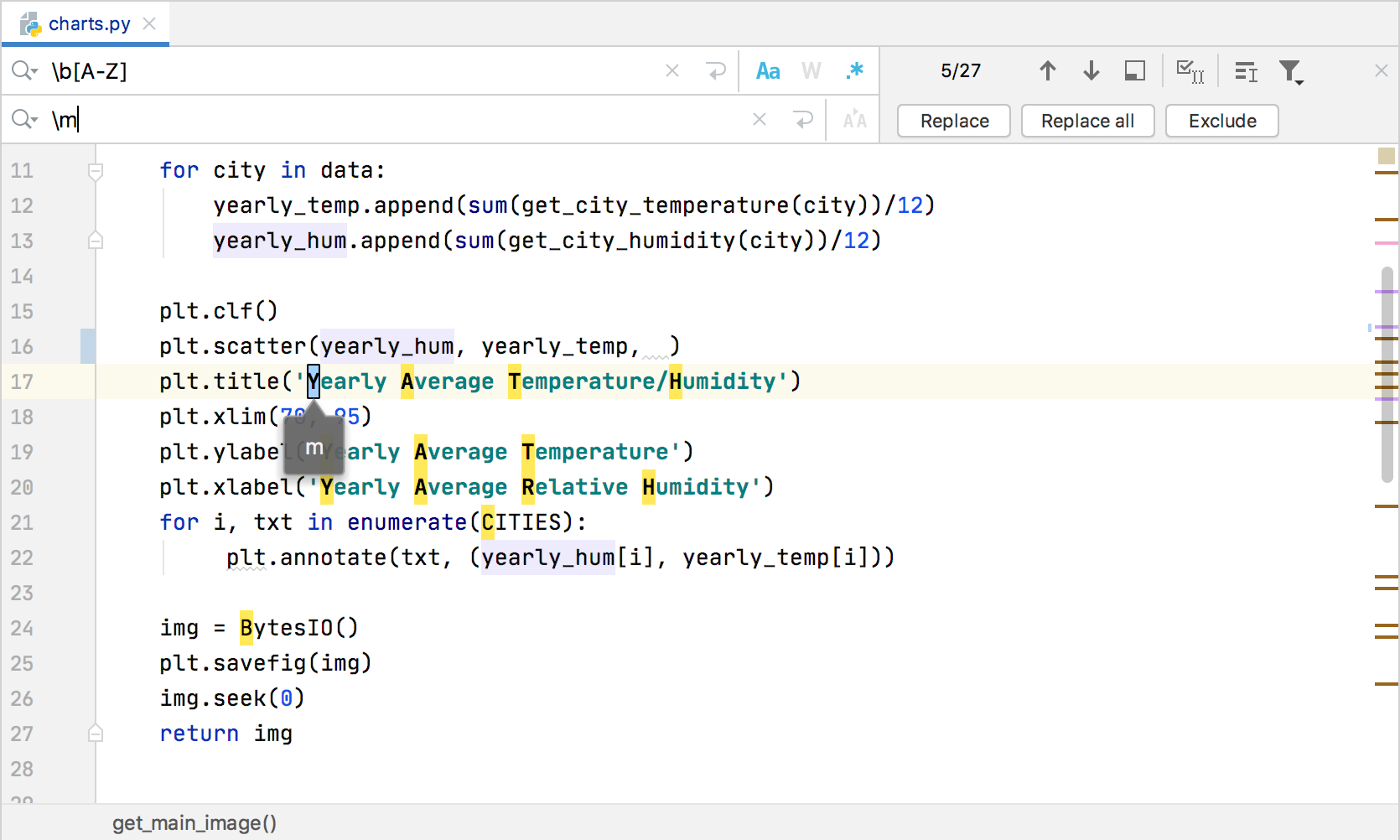Toggle the Python icon in the charts.py tab
1400x840 pixels.
(30, 23)
